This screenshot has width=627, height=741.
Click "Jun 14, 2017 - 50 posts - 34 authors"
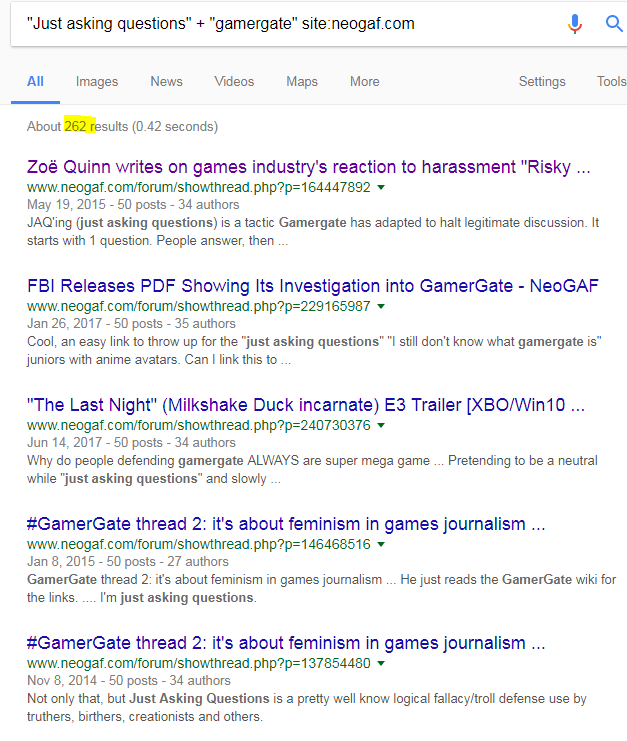point(131,443)
